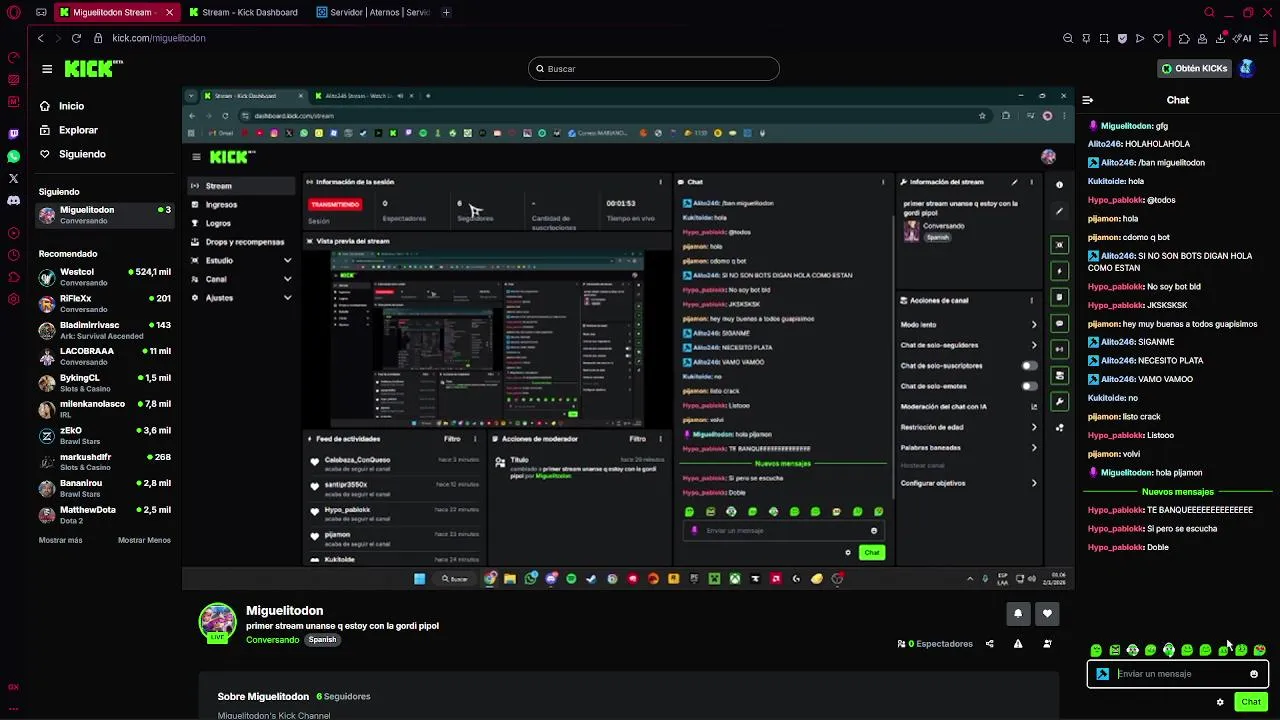
Task: Open the emoji picker in message box
Action: click(x=1254, y=674)
